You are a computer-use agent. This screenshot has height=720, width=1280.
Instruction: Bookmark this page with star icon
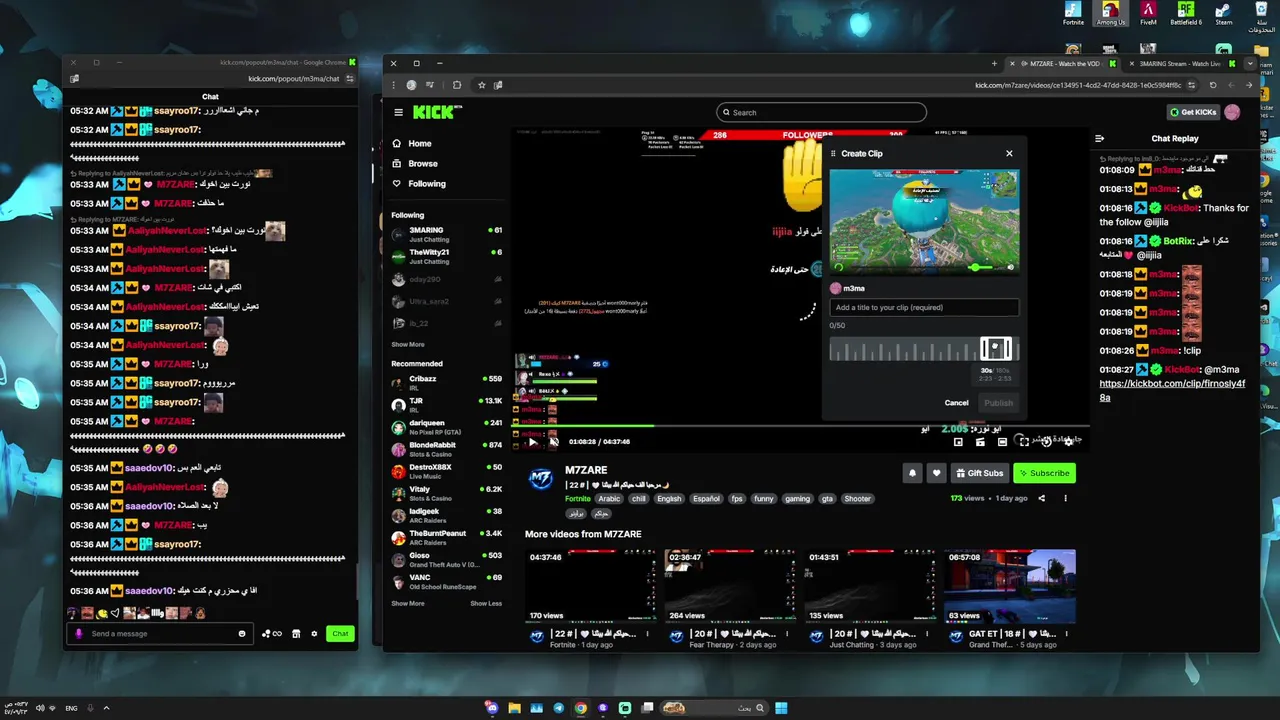481,85
